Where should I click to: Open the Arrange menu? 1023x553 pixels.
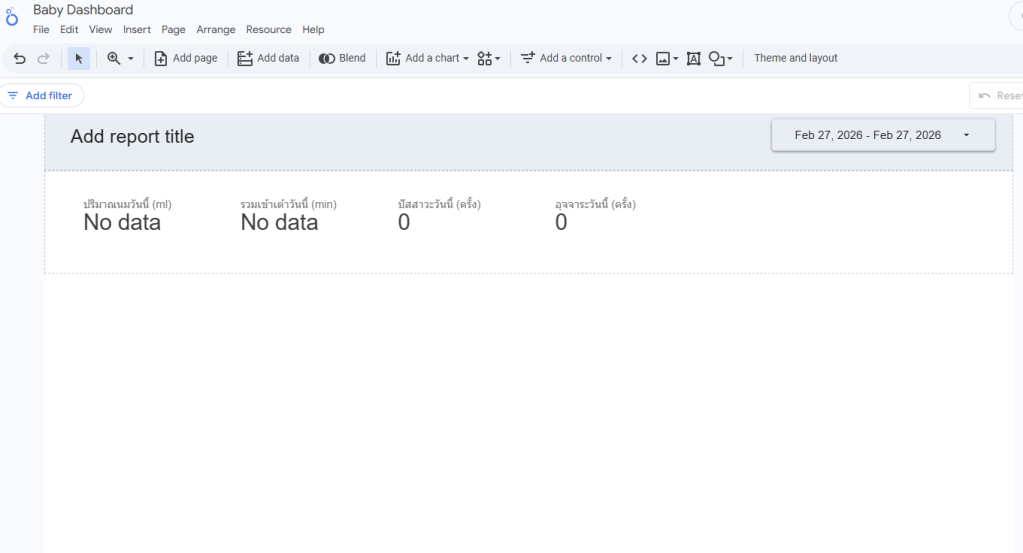pos(216,30)
